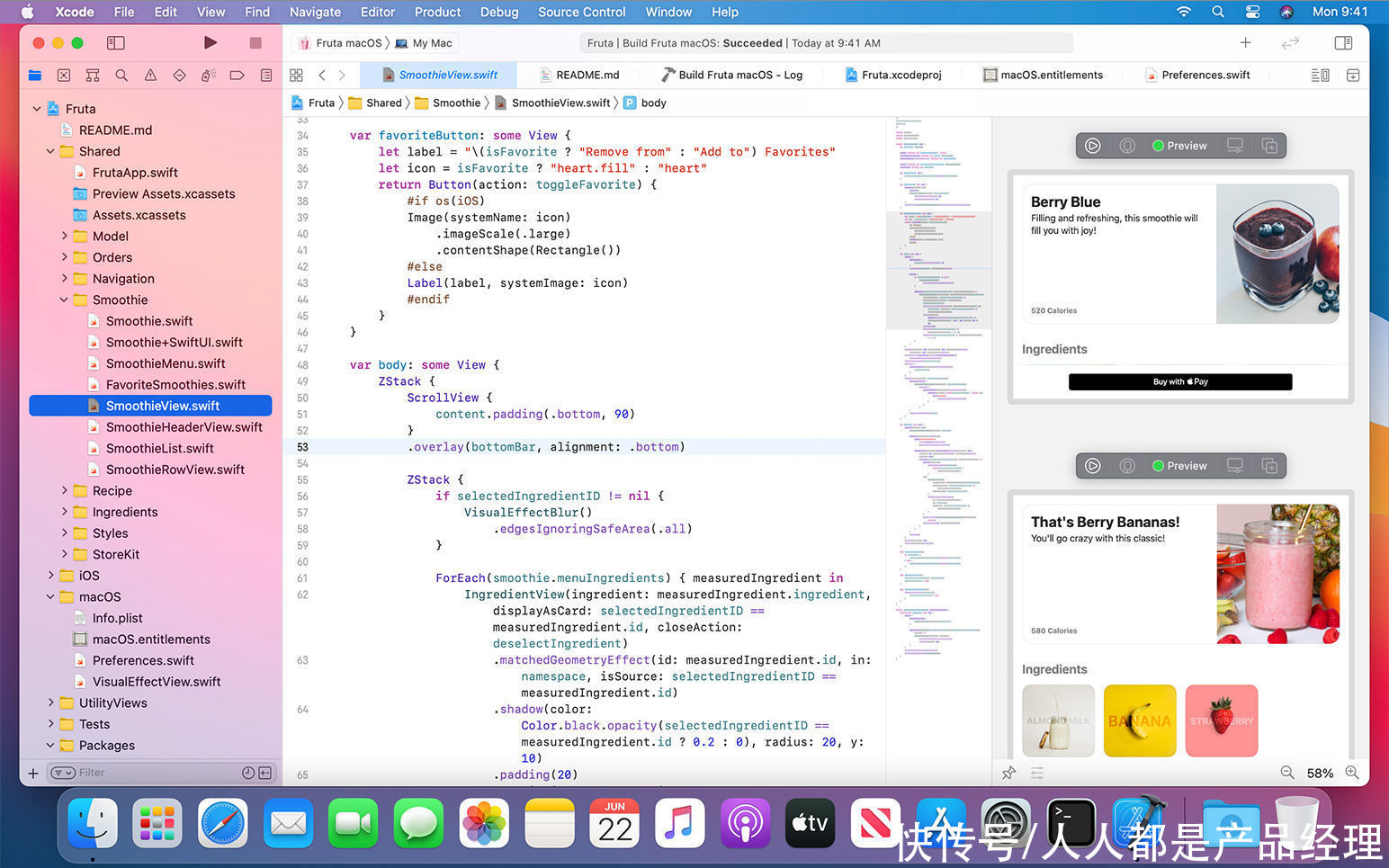The image size is (1389, 868).
Task: Expand the Recipe folder
Action: [x=64, y=490]
